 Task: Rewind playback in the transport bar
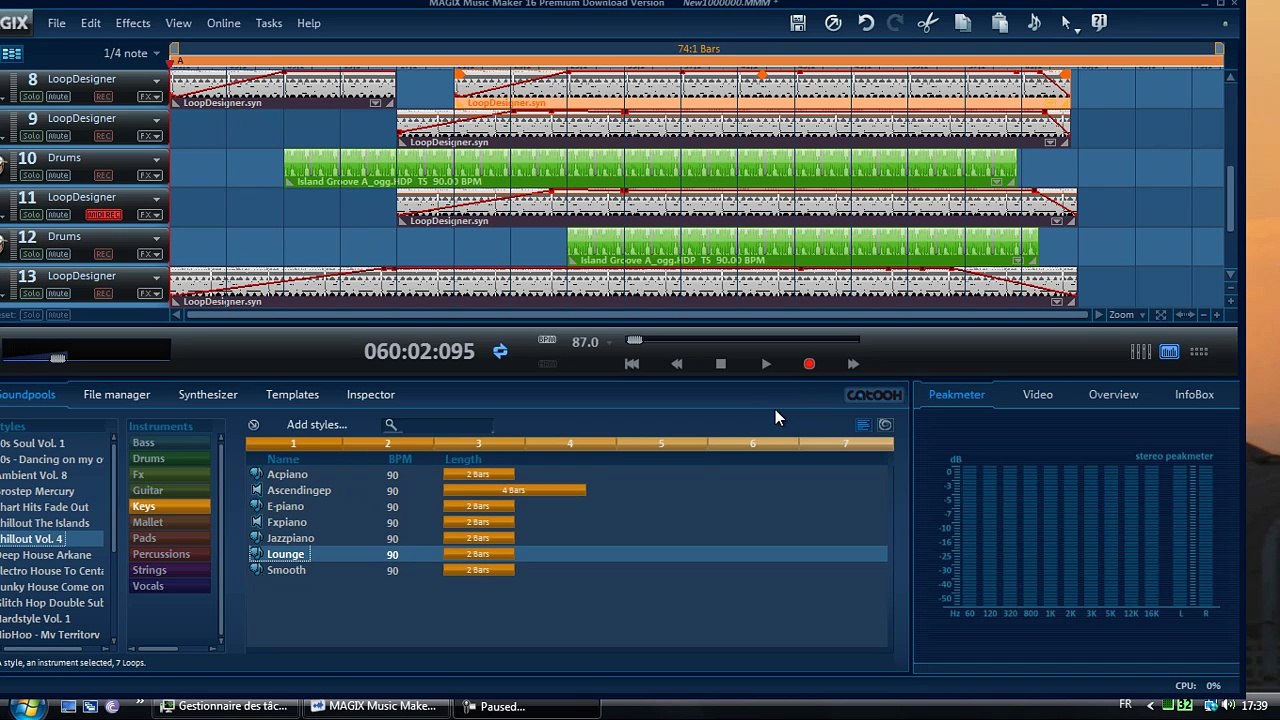pos(677,364)
